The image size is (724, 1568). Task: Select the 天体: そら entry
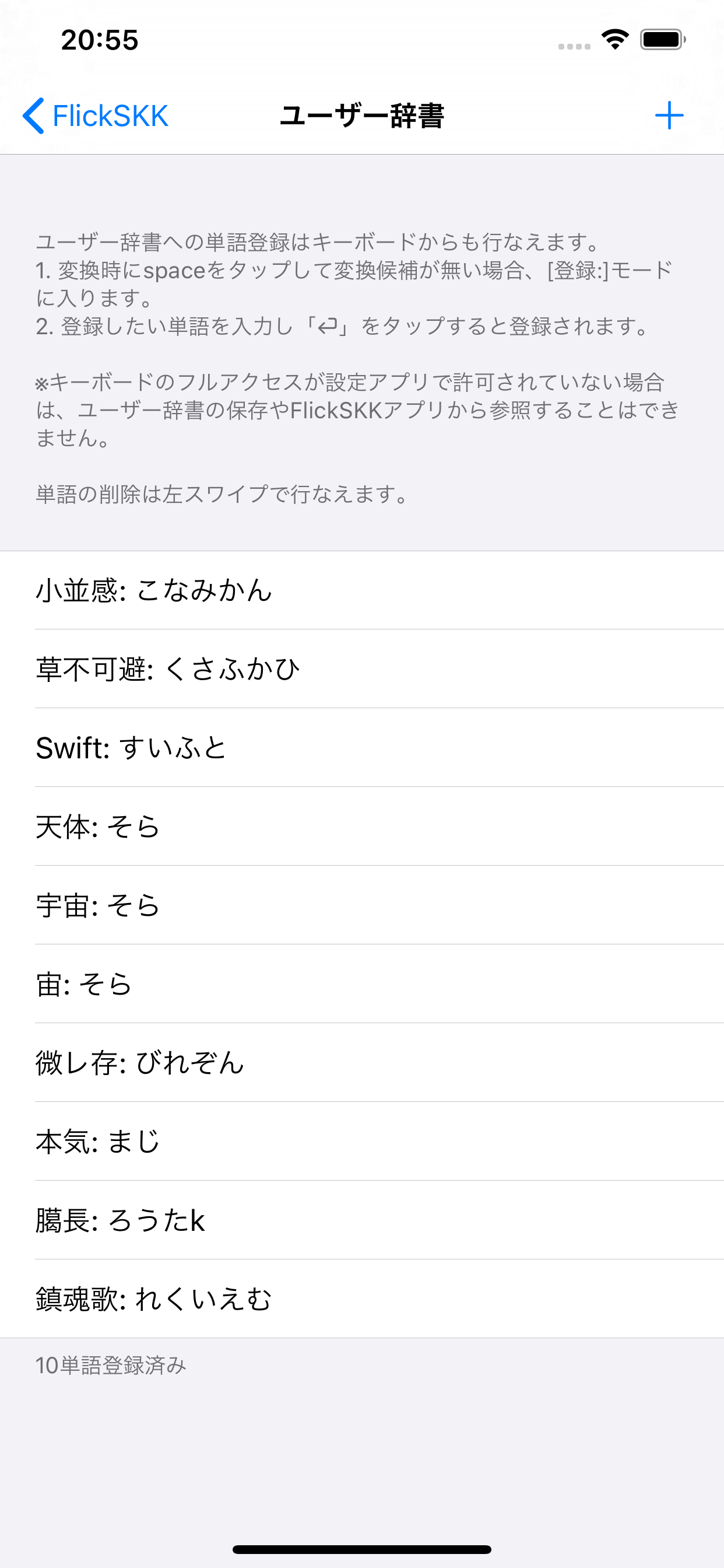(362, 827)
